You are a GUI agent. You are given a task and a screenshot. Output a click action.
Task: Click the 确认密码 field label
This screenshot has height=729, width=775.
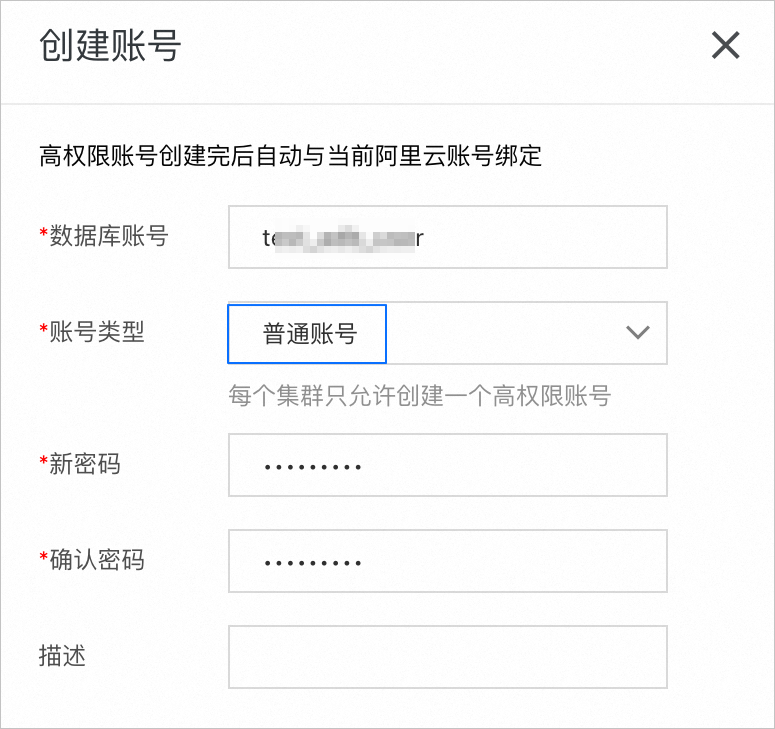[97, 560]
